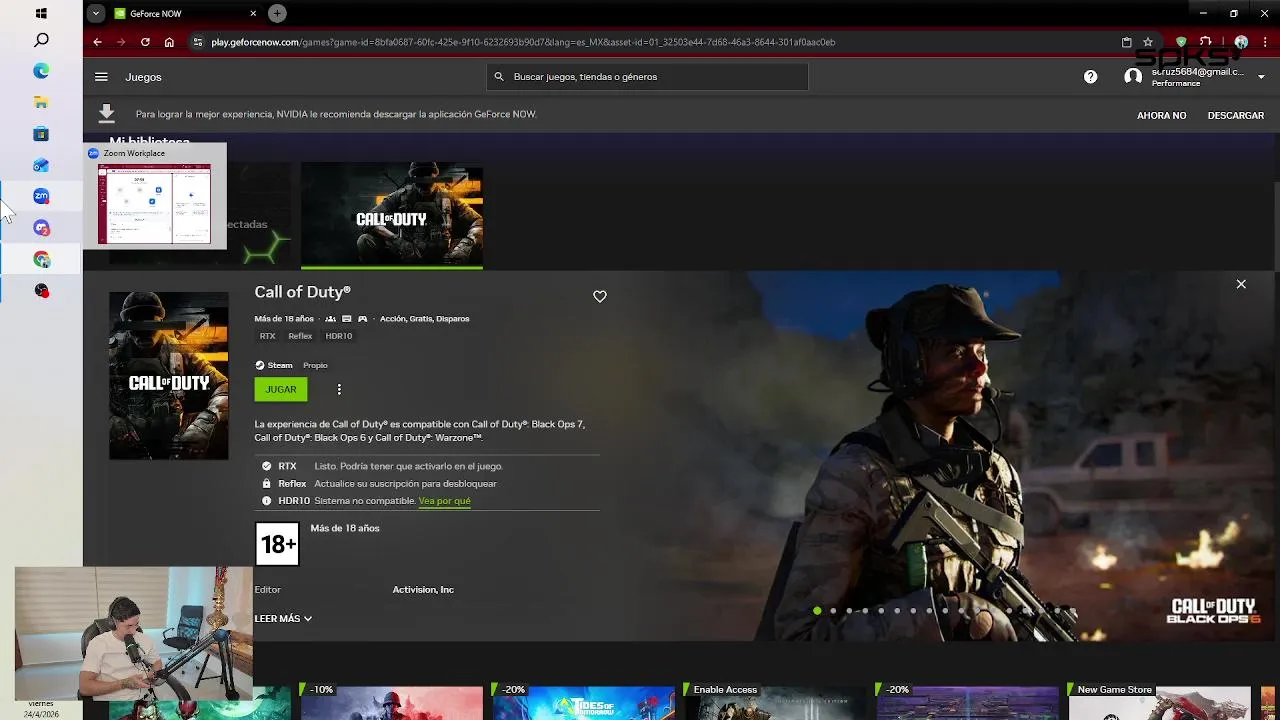Click the HDR10 tag chip
This screenshot has width=1280, height=720.
pos(339,336)
